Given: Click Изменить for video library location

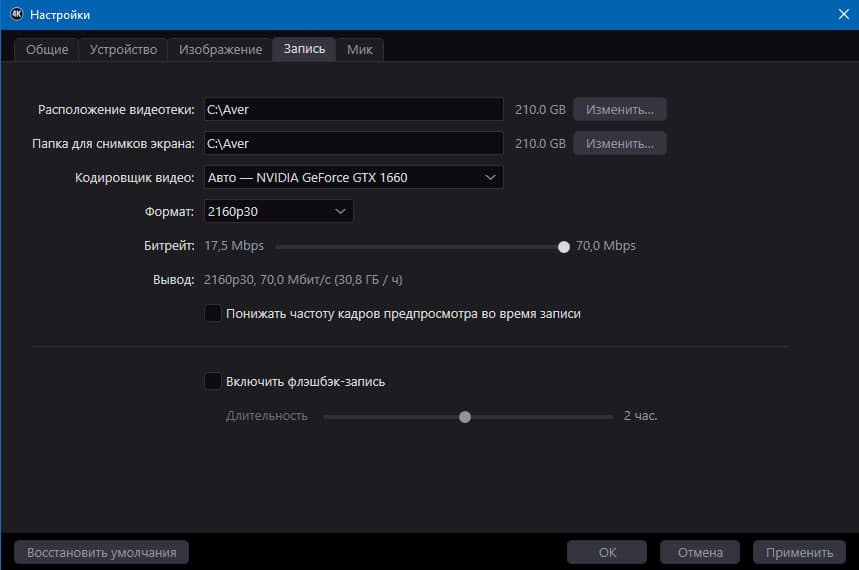Looking at the screenshot, I should point(620,110).
